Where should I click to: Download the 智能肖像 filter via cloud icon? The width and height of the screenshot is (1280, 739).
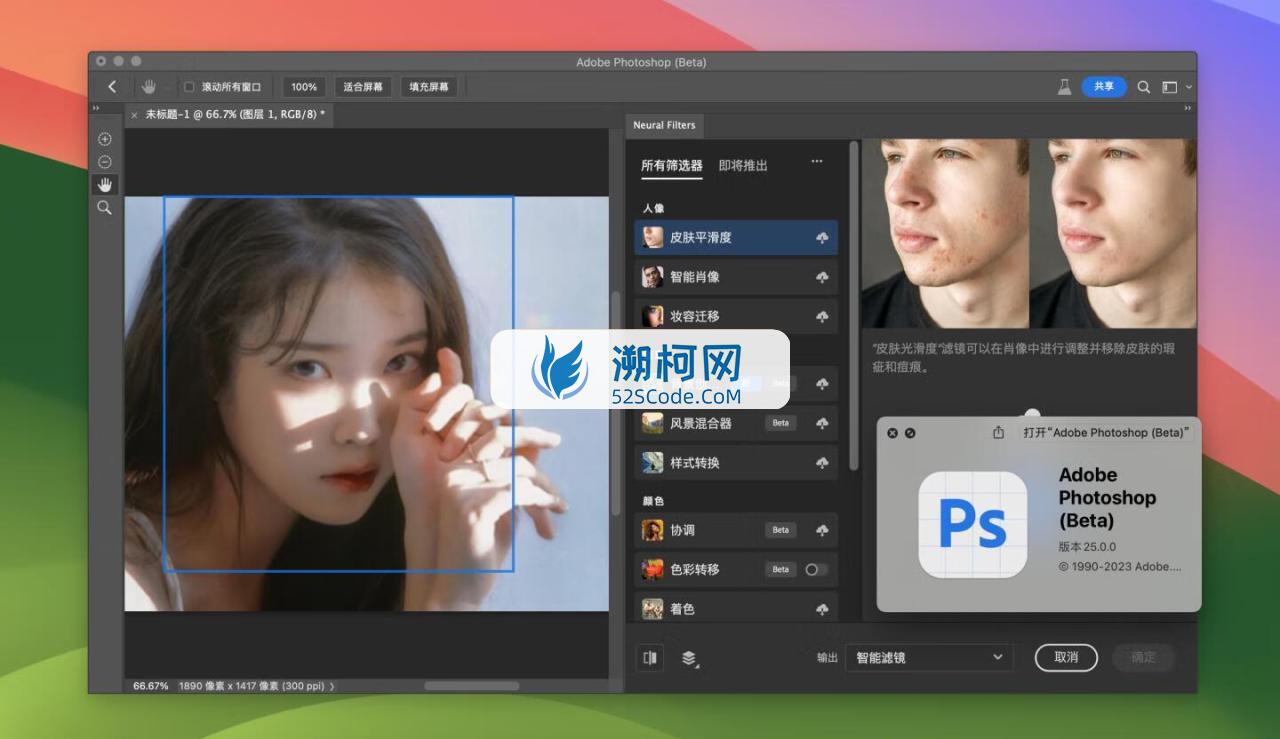click(x=822, y=277)
